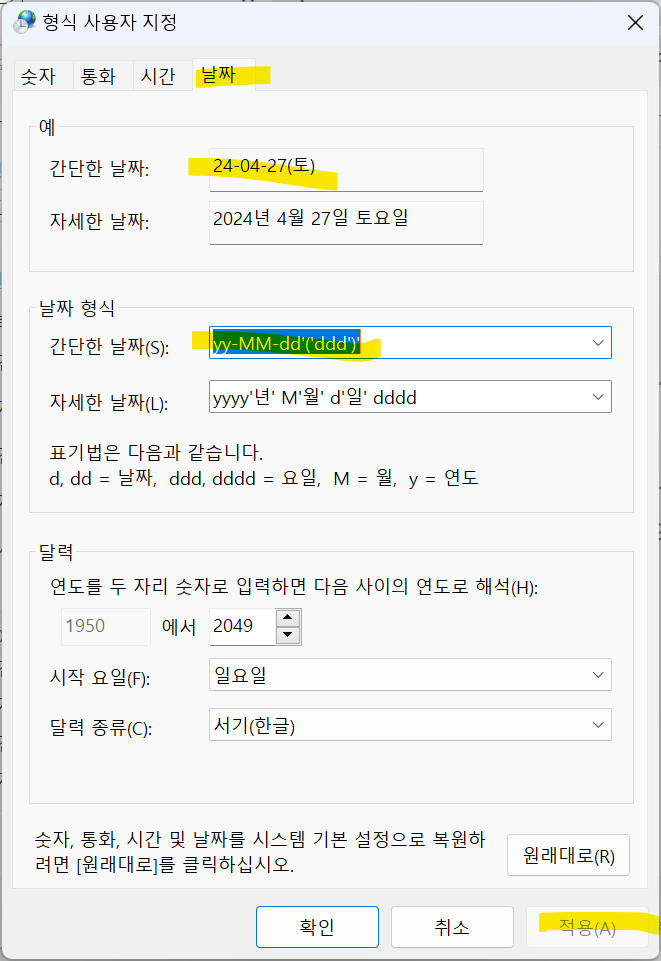Image resolution: width=661 pixels, height=961 pixels.
Task: Close the 형식 사용자 지정 dialog
Action: 635,23
